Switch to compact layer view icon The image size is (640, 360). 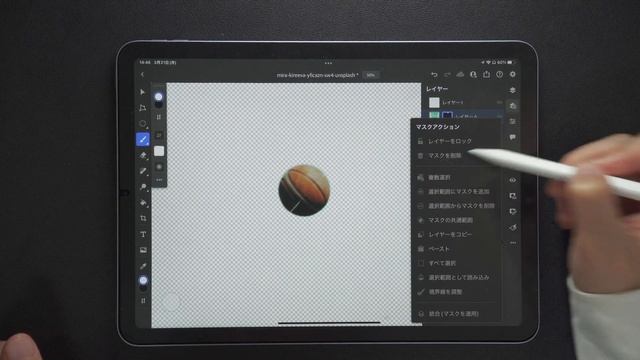[x=513, y=90]
